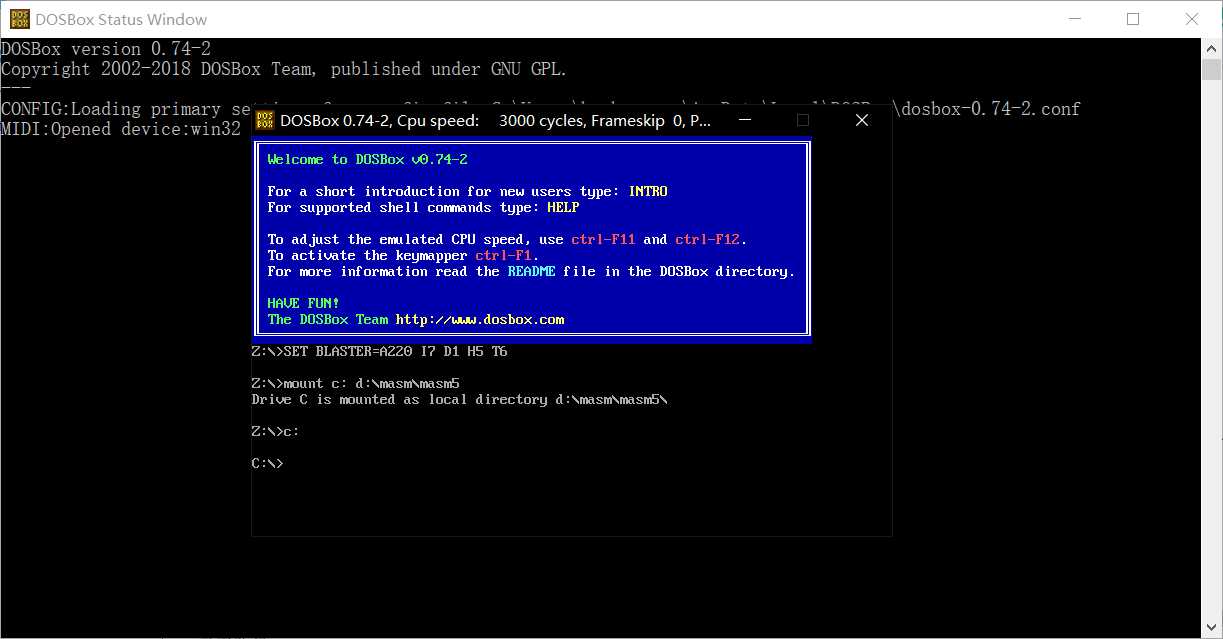Image resolution: width=1223 pixels, height=639 pixels.
Task: Maximize the DOSBox 0.74-2 emulator window
Action: 802,120
